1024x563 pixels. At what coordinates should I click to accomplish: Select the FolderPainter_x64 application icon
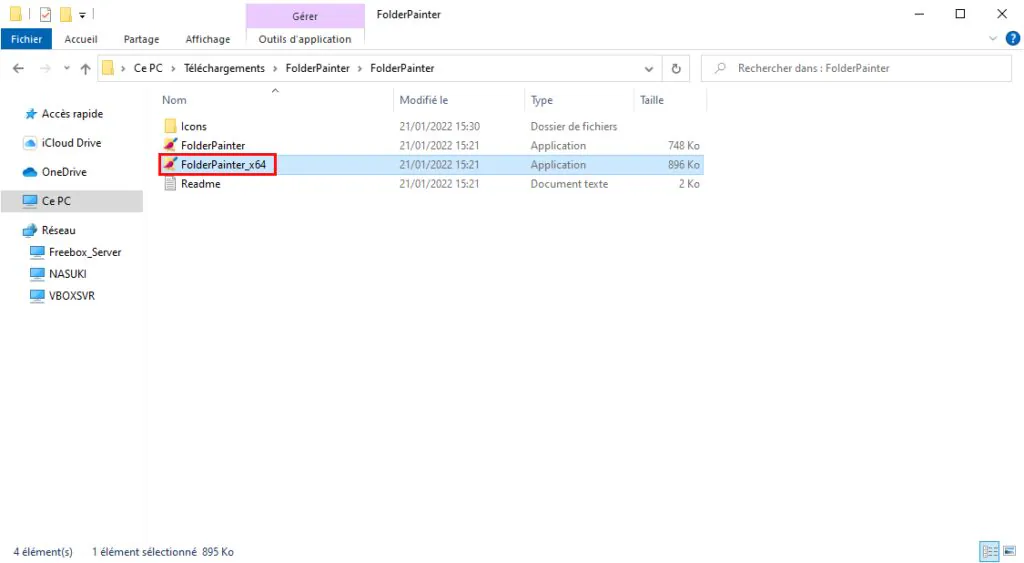point(170,165)
